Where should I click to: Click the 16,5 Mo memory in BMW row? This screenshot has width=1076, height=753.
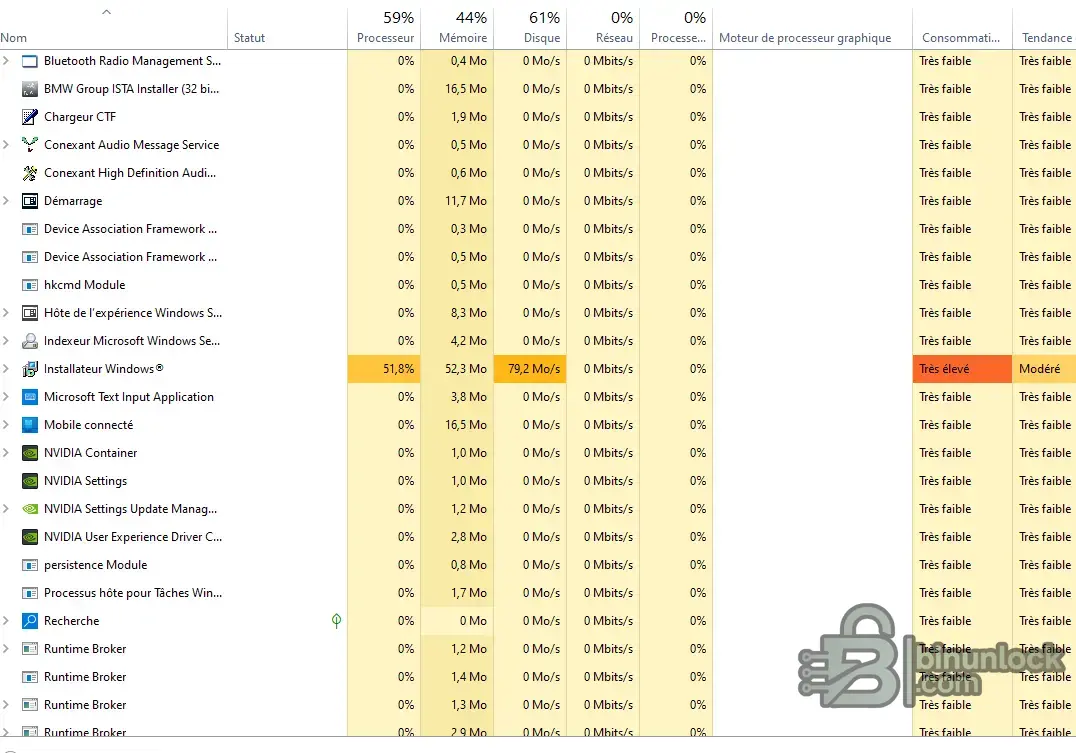pyautogui.click(x=466, y=89)
